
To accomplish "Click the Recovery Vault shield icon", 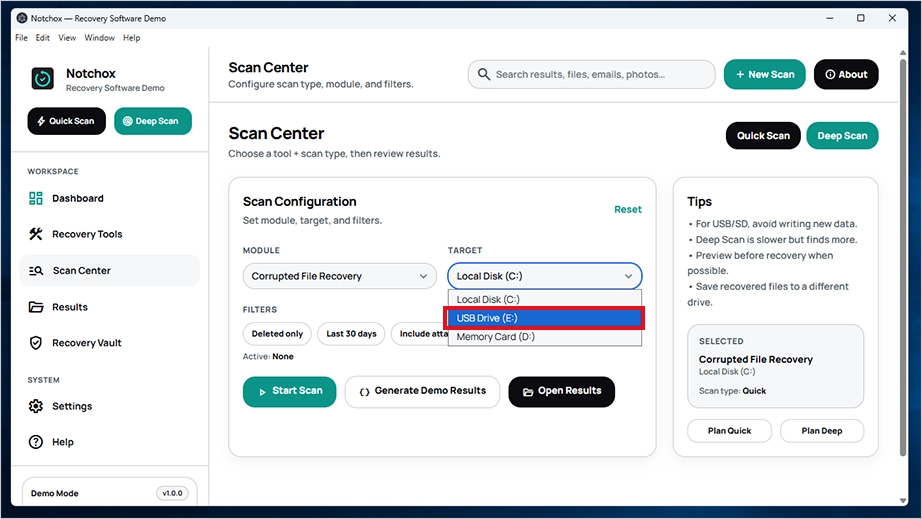I will click(x=36, y=343).
